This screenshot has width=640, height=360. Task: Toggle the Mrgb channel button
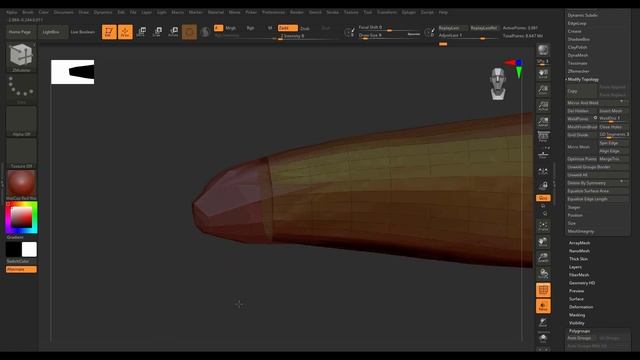click(231, 28)
